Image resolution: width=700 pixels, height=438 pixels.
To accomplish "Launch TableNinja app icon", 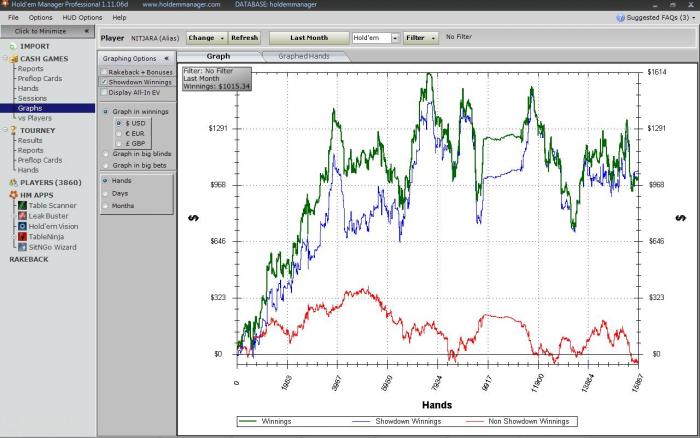I will pyautogui.click(x=22, y=237).
